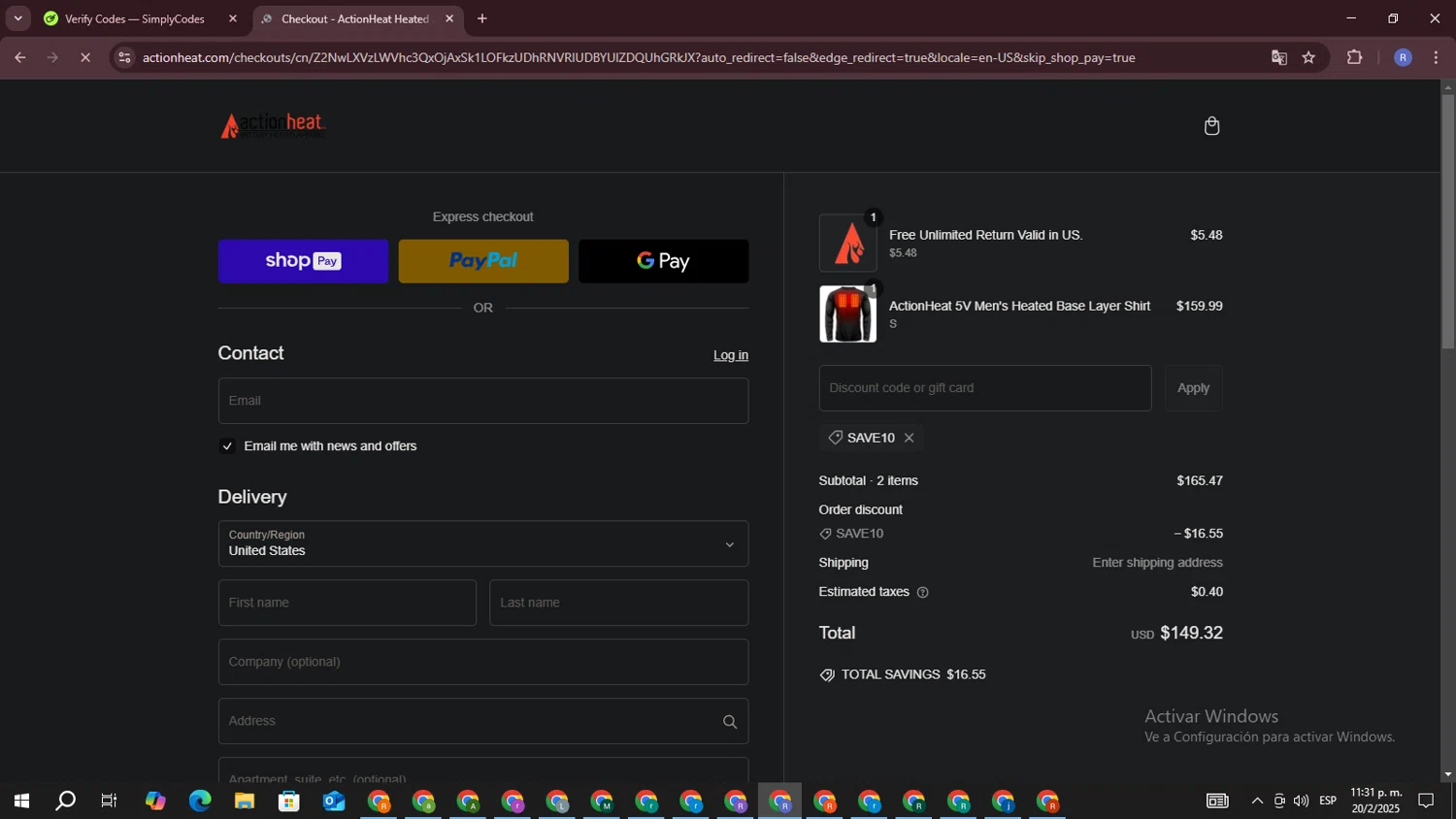Go back to previous page
1456x819 pixels.
[19, 57]
